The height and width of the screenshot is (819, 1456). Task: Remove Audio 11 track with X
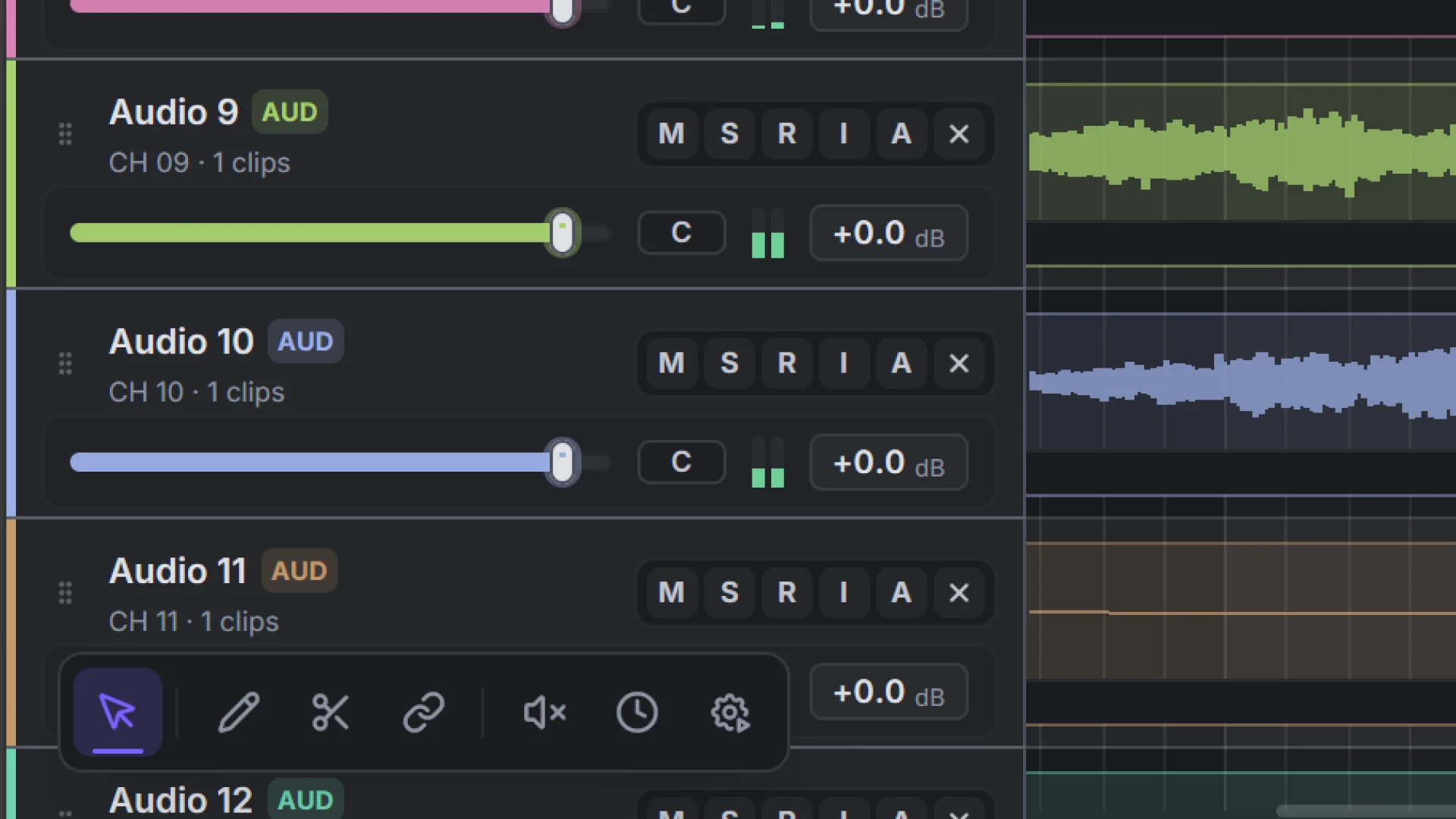(x=959, y=592)
